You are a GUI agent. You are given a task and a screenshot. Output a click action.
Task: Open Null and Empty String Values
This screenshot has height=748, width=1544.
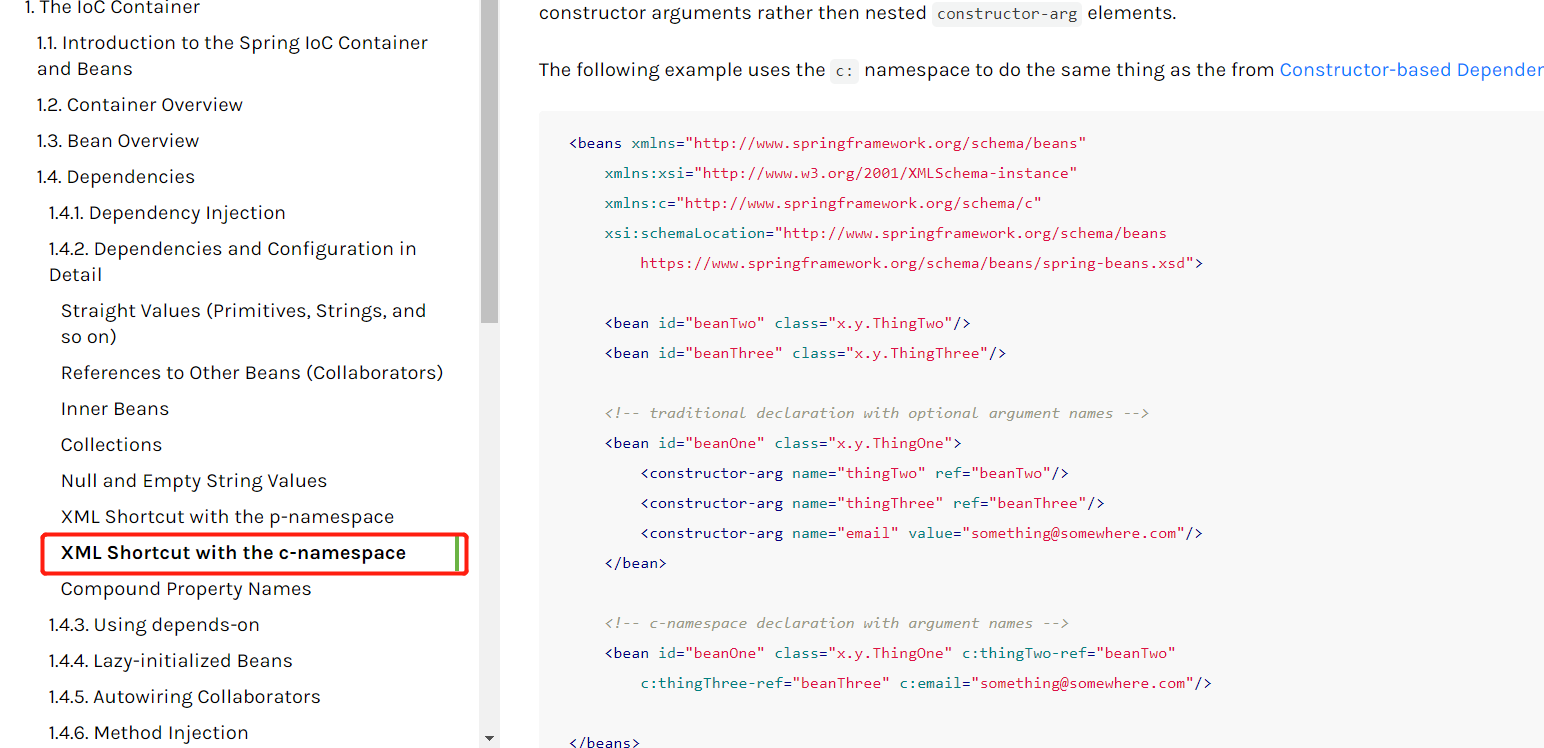pyautogui.click(x=194, y=481)
